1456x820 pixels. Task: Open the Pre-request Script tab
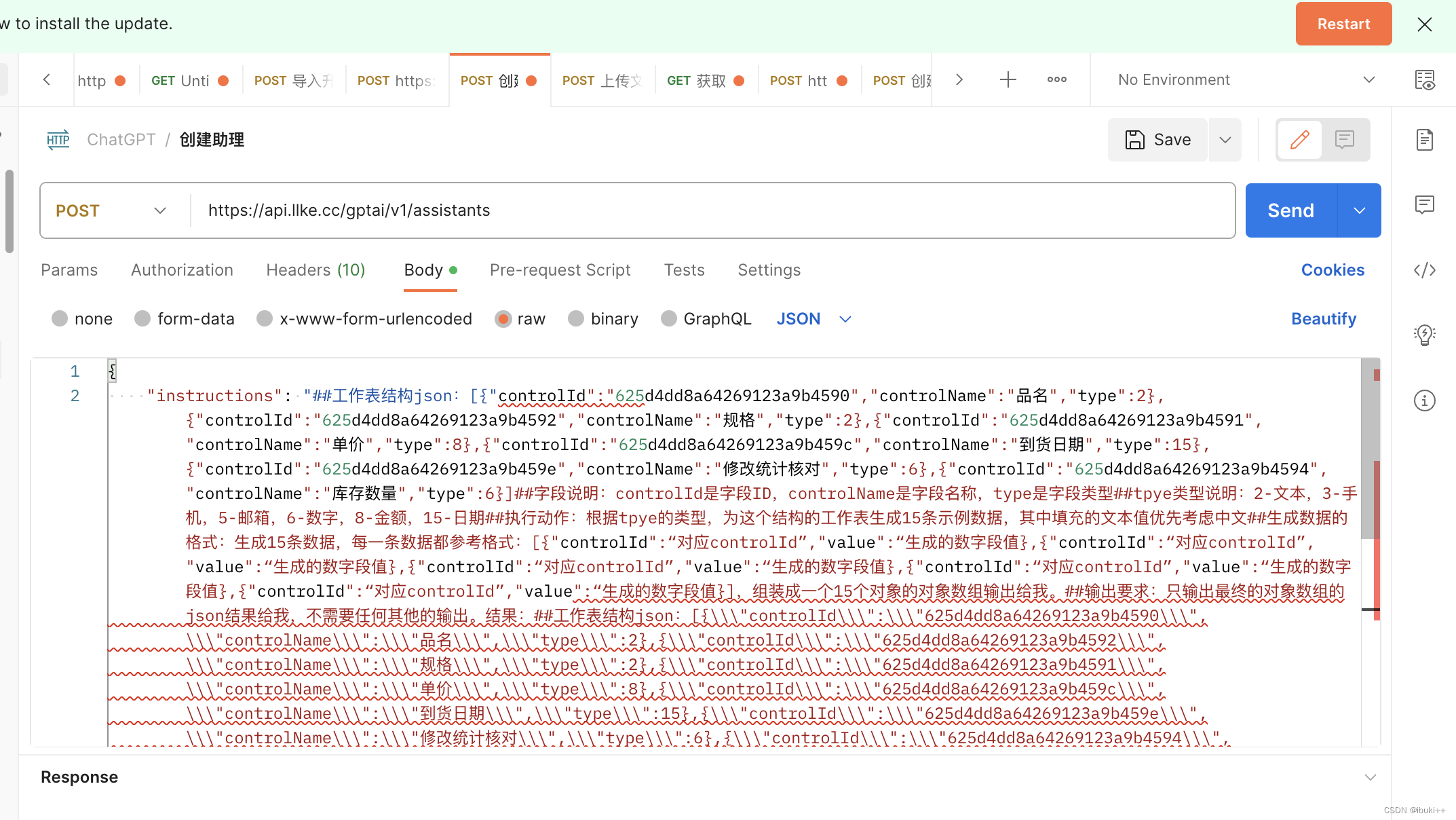click(560, 270)
